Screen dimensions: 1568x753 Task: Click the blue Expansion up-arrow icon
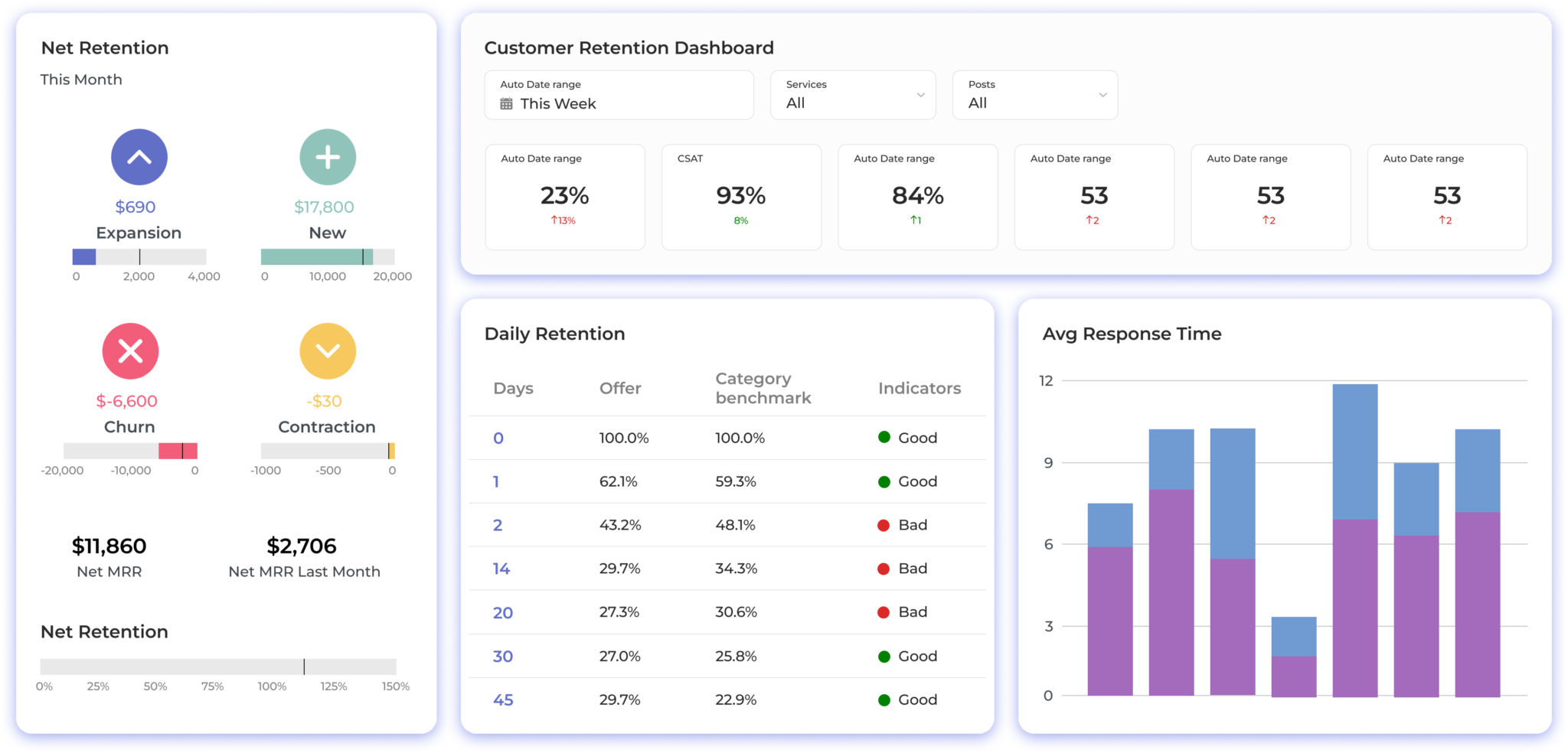coord(139,158)
